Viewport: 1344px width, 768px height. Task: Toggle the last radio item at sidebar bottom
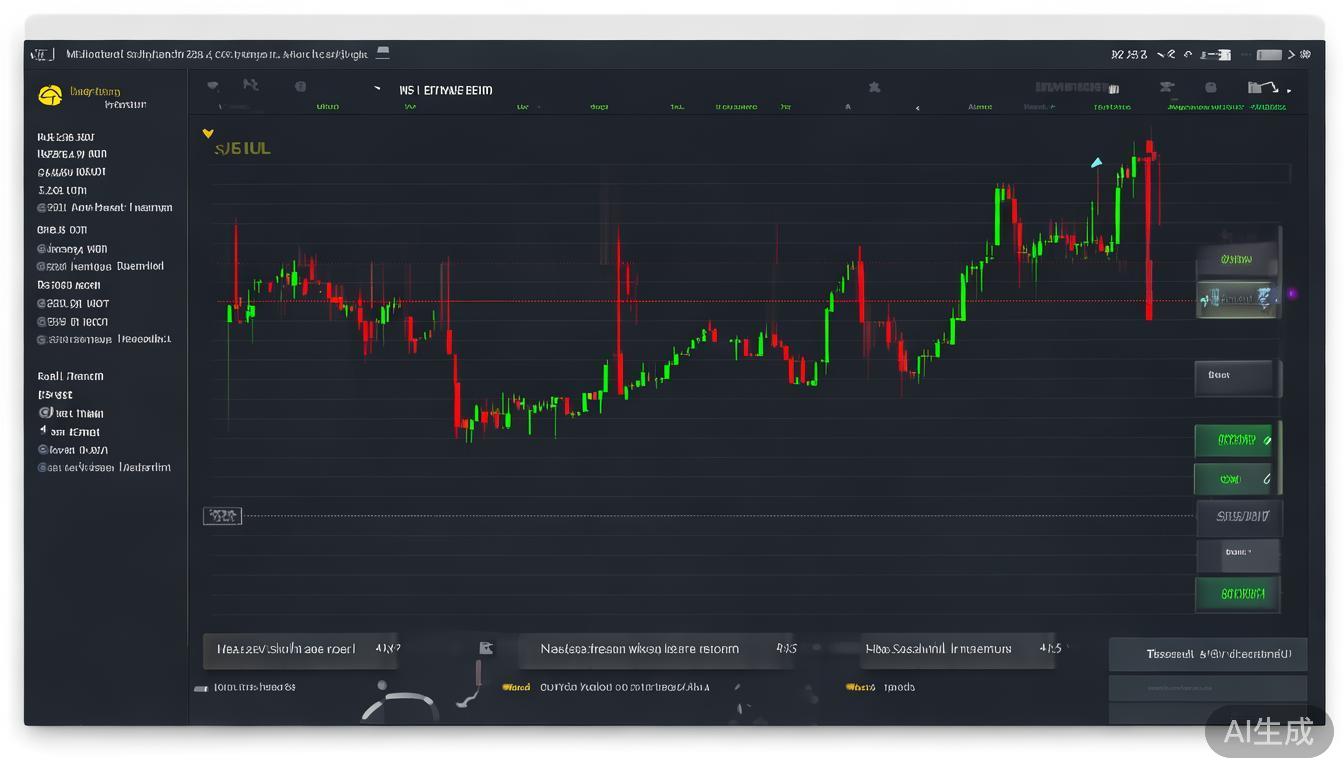pos(43,467)
